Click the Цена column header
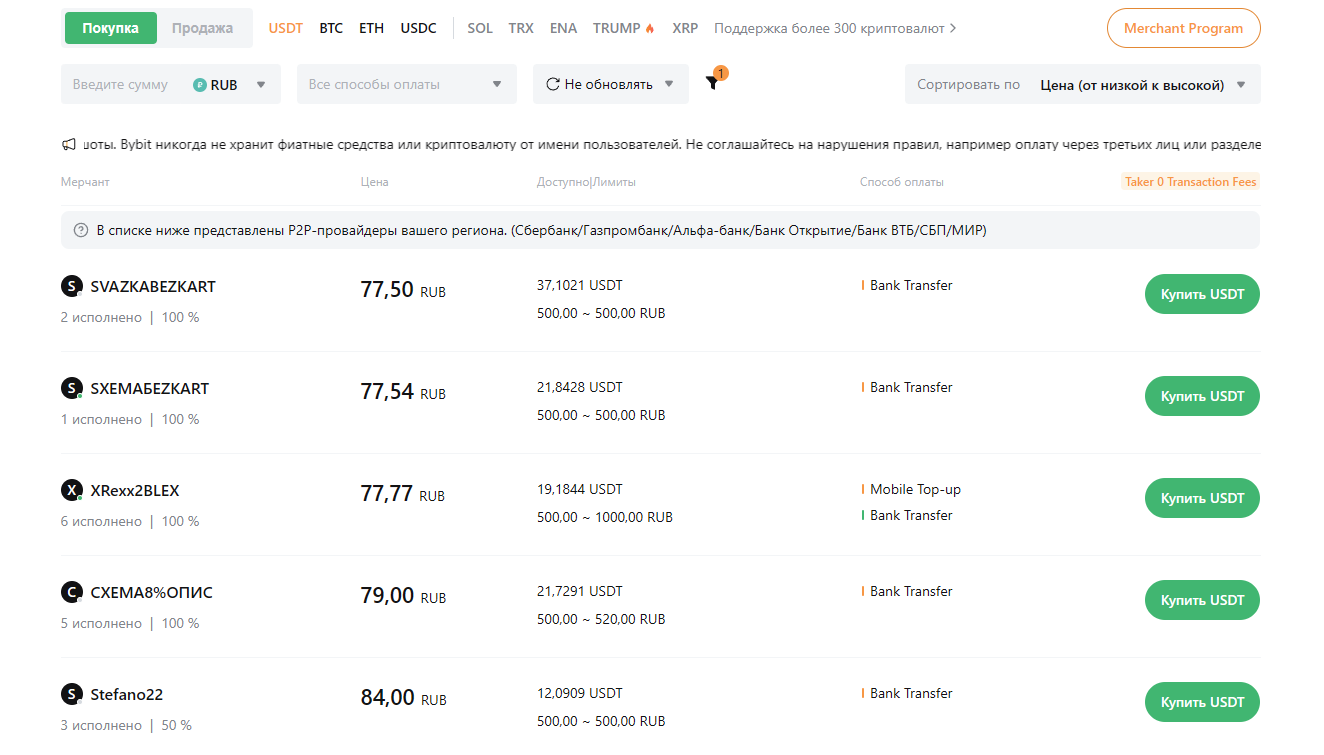The height and width of the screenshot is (755, 1324). 375,183
